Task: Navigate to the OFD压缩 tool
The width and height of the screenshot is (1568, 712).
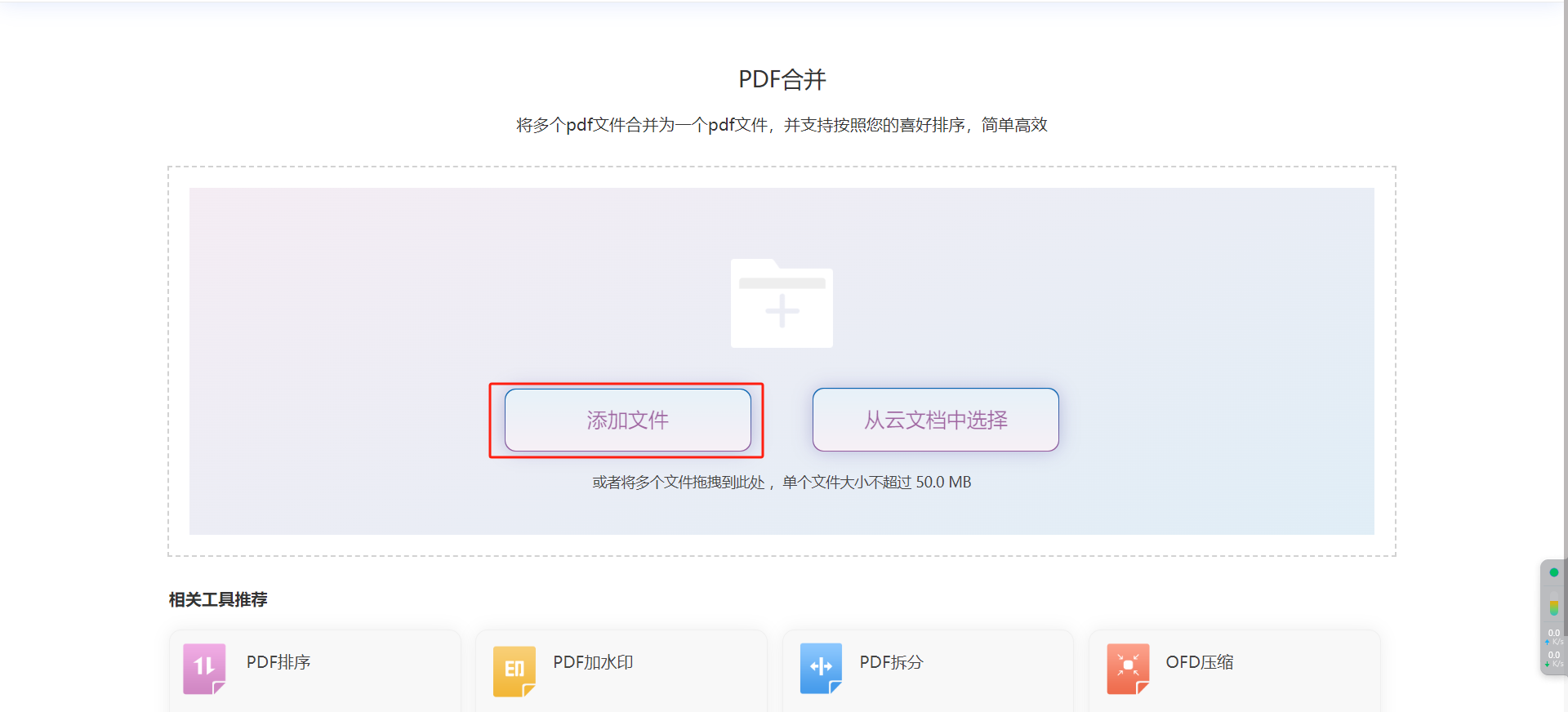Action: point(1199,662)
